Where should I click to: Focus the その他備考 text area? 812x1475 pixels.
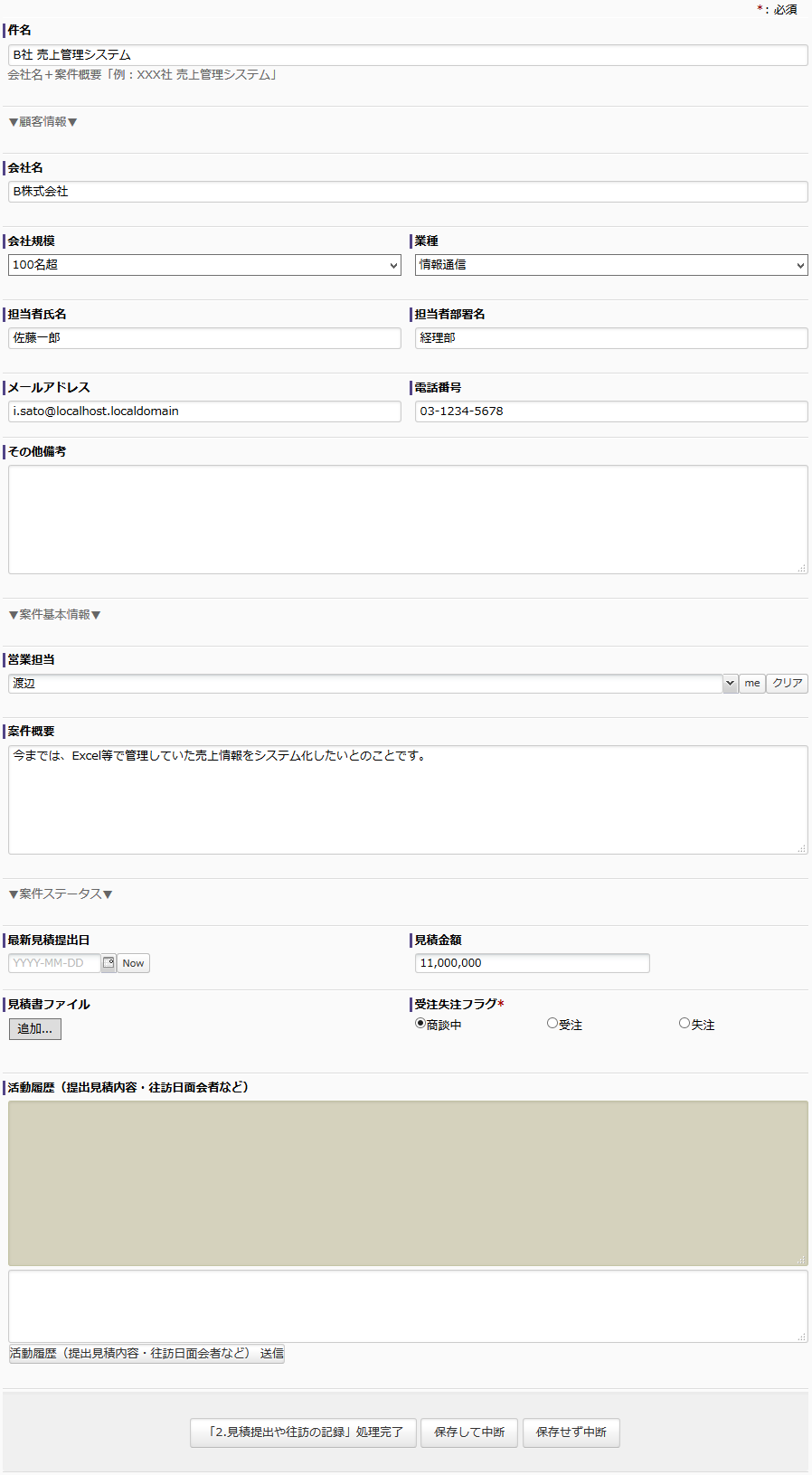pyautogui.click(x=407, y=519)
